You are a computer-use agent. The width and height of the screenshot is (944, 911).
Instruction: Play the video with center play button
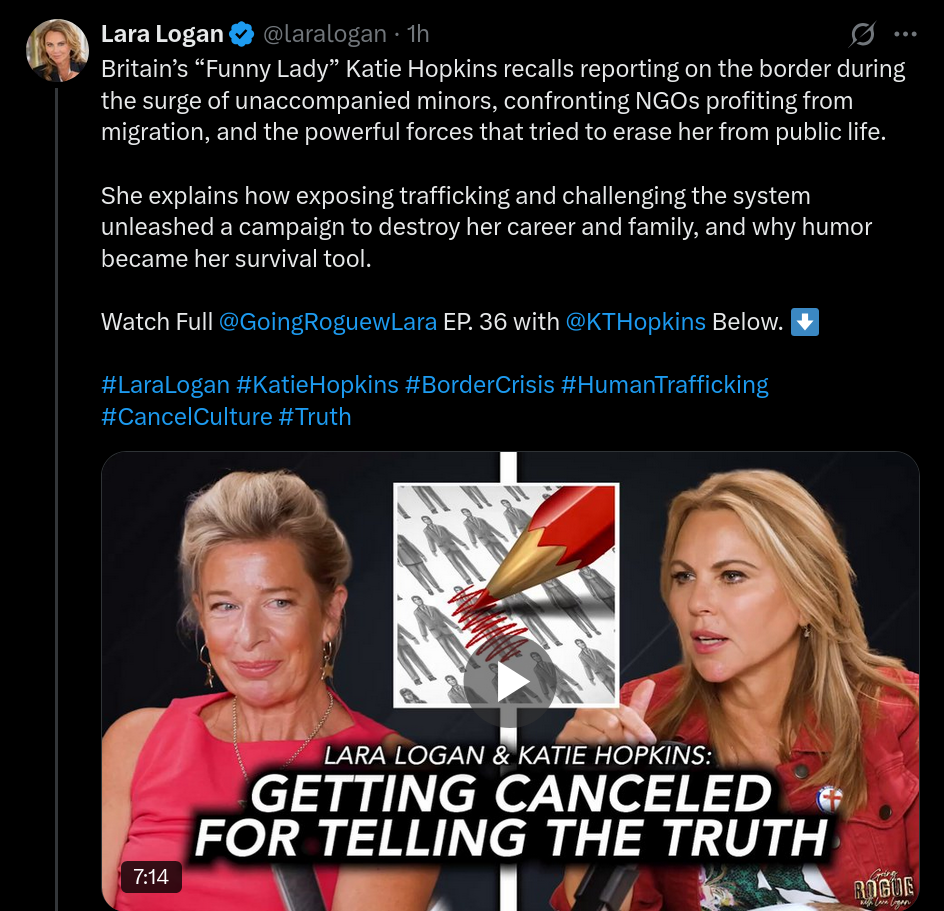(509, 682)
